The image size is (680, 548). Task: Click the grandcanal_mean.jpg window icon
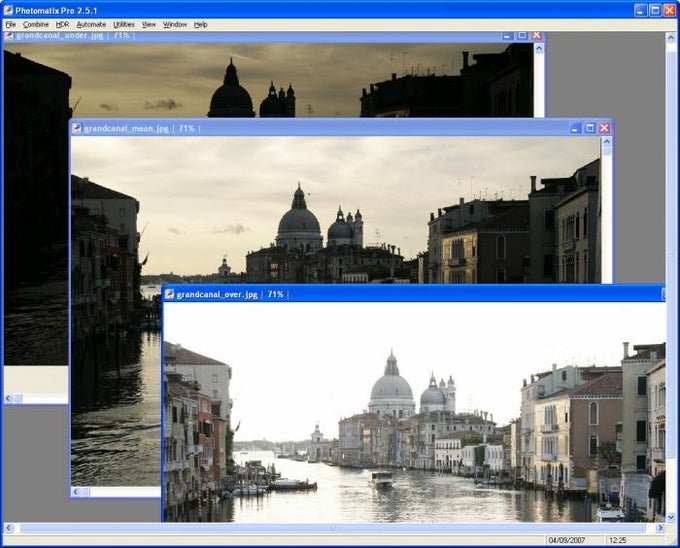tap(77, 128)
